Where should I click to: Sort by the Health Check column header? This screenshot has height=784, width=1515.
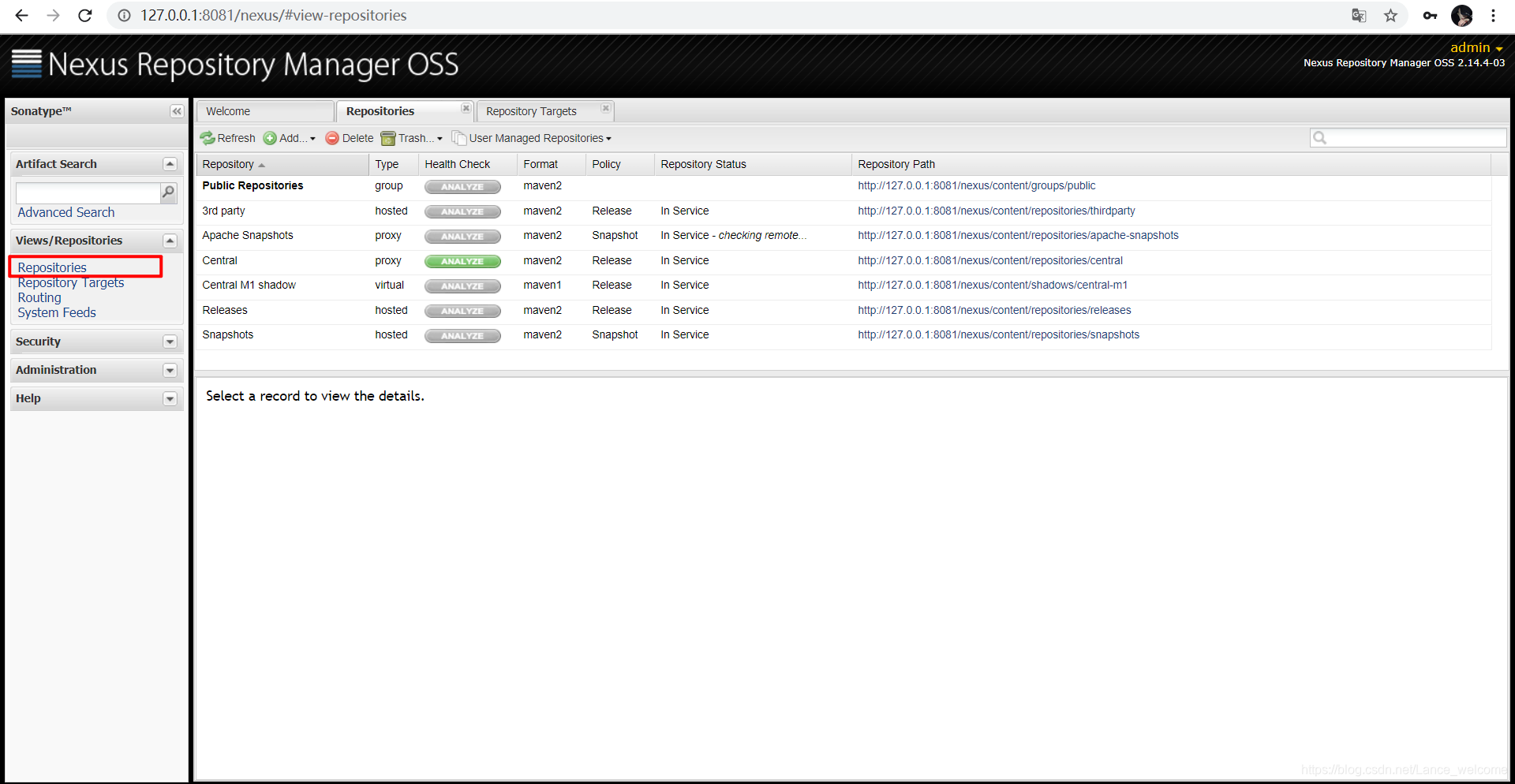pyautogui.click(x=468, y=164)
